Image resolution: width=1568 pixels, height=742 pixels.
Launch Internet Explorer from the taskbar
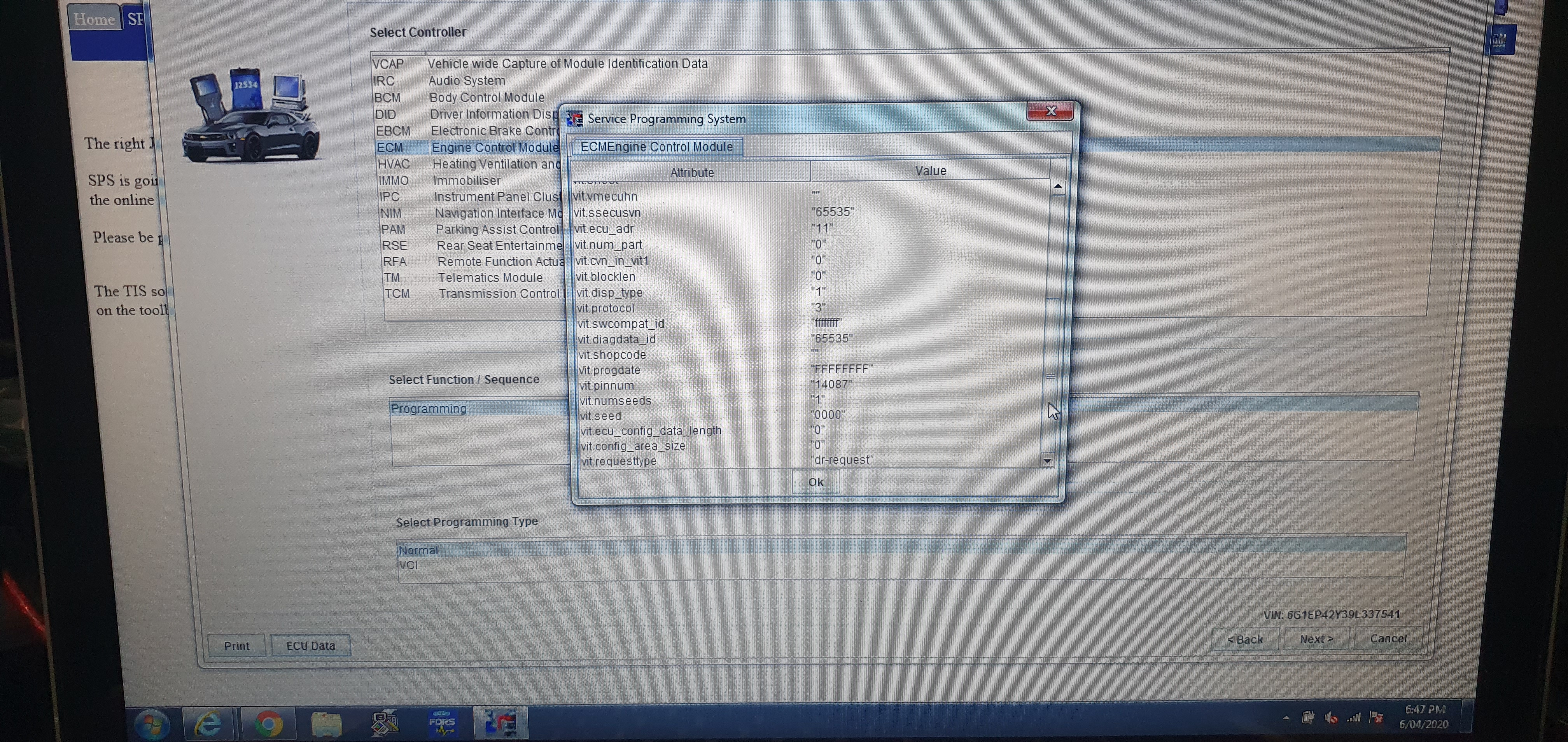208,724
